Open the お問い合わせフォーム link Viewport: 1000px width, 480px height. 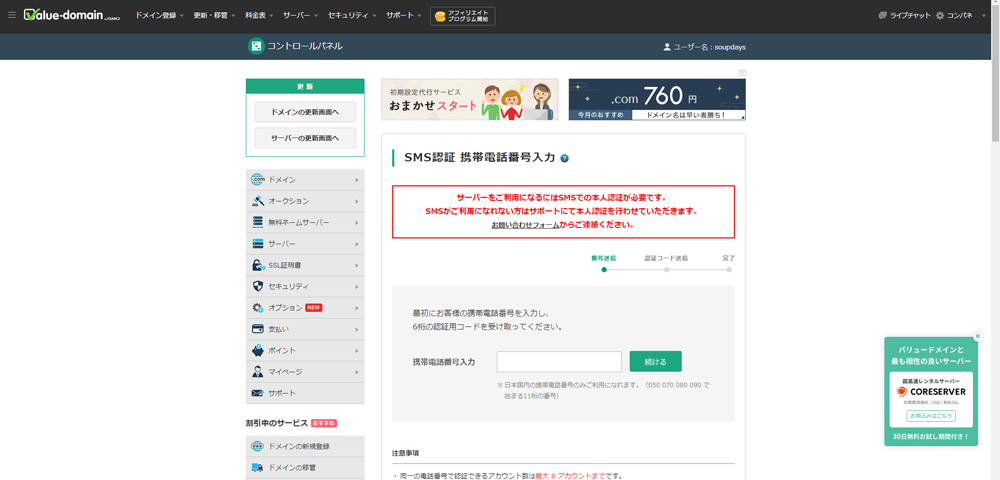525,225
